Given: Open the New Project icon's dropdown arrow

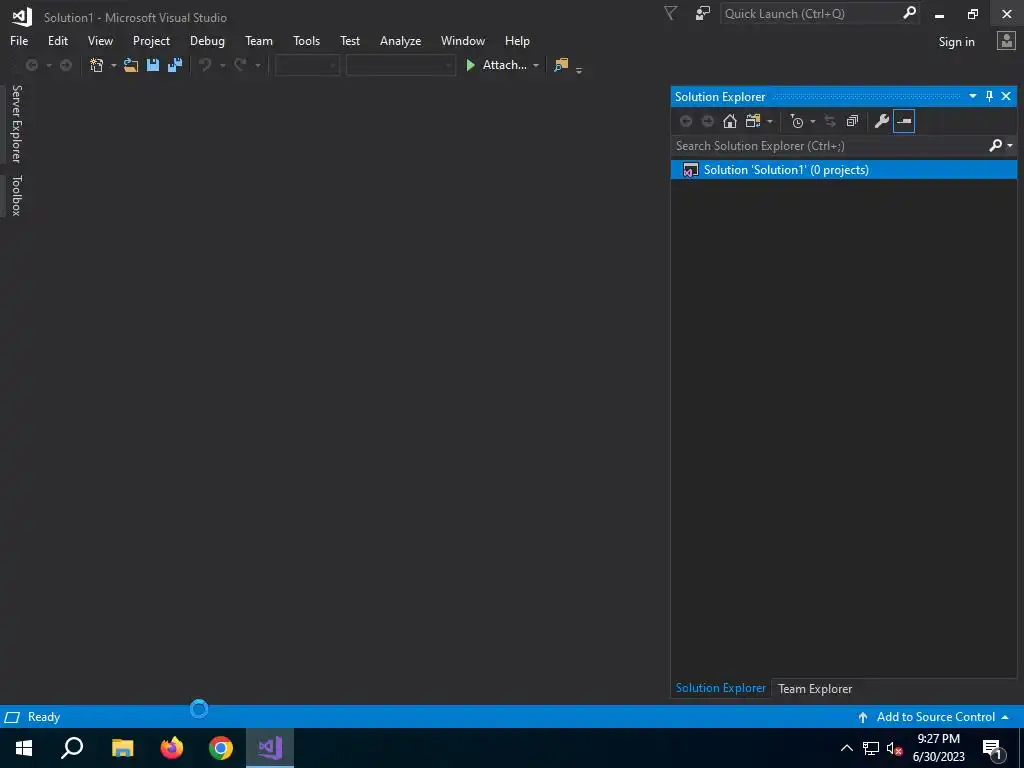Looking at the screenshot, I should 113,65.
